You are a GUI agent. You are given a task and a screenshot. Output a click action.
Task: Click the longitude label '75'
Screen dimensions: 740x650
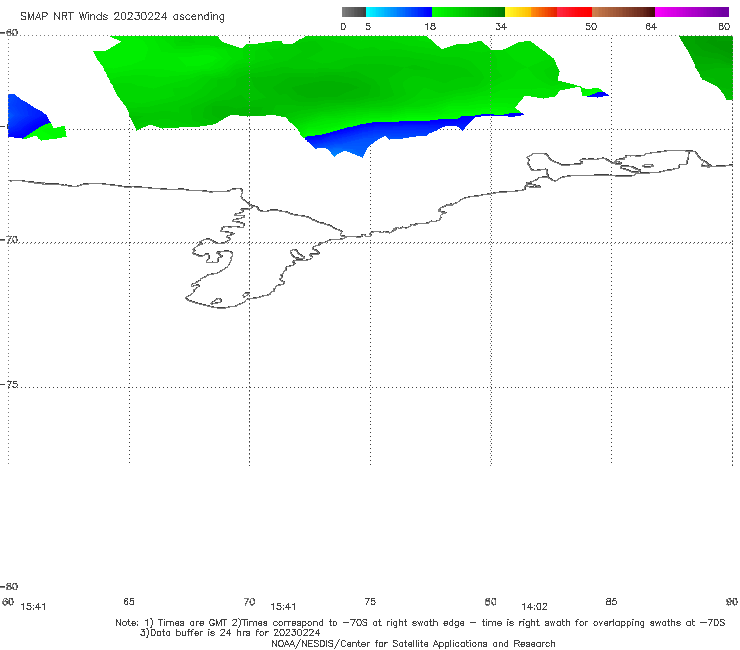[370, 601]
